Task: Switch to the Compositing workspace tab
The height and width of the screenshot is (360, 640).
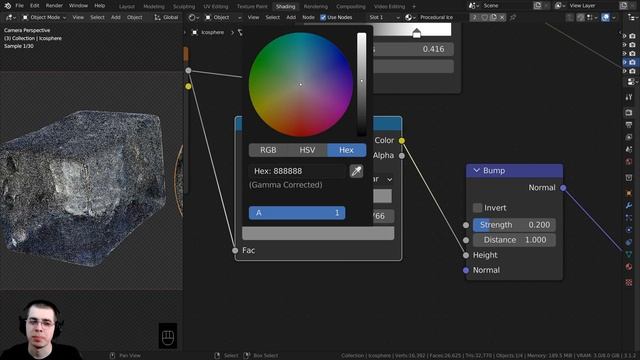Action: (x=351, y=7)
